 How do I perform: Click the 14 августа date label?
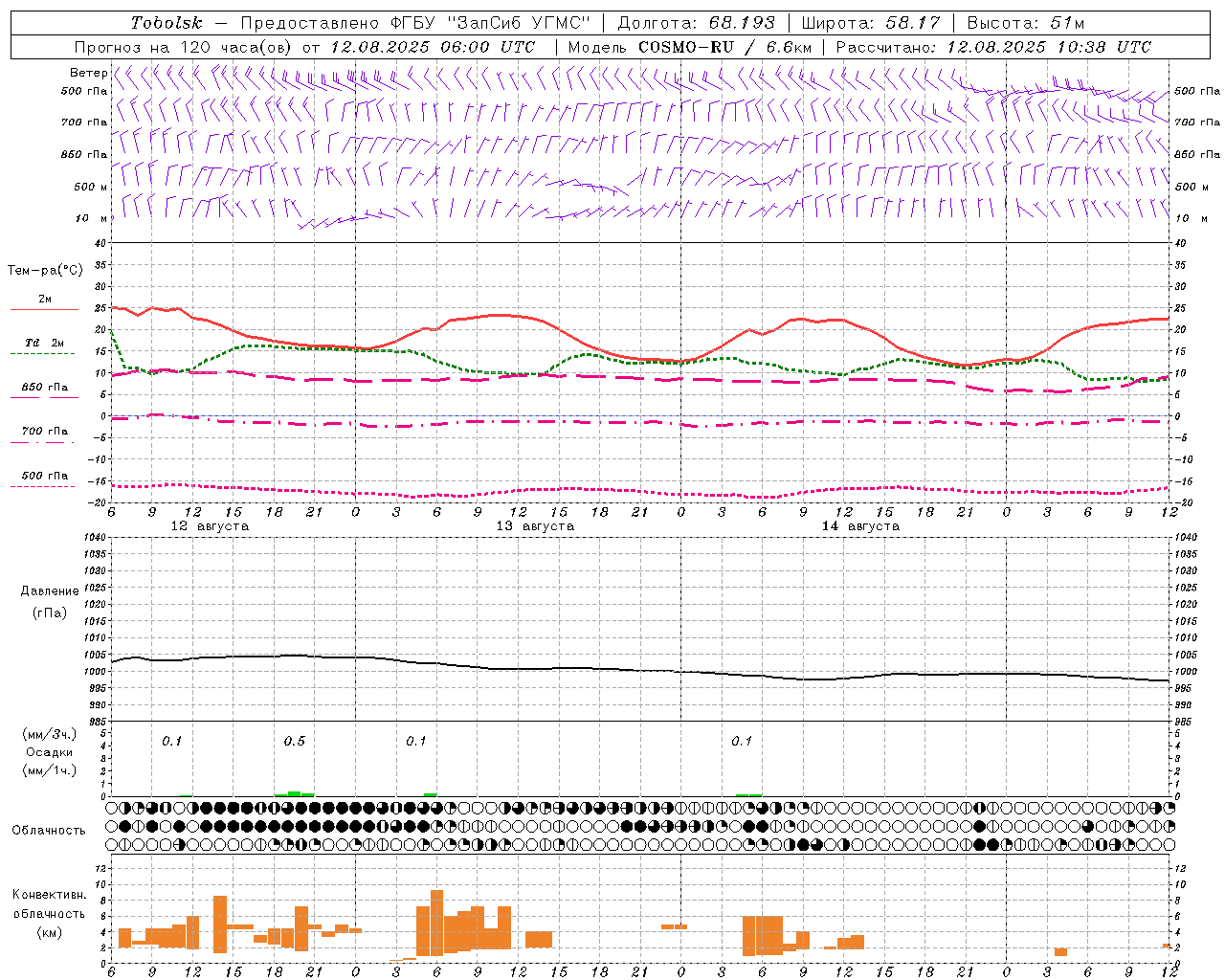[860, 526]
